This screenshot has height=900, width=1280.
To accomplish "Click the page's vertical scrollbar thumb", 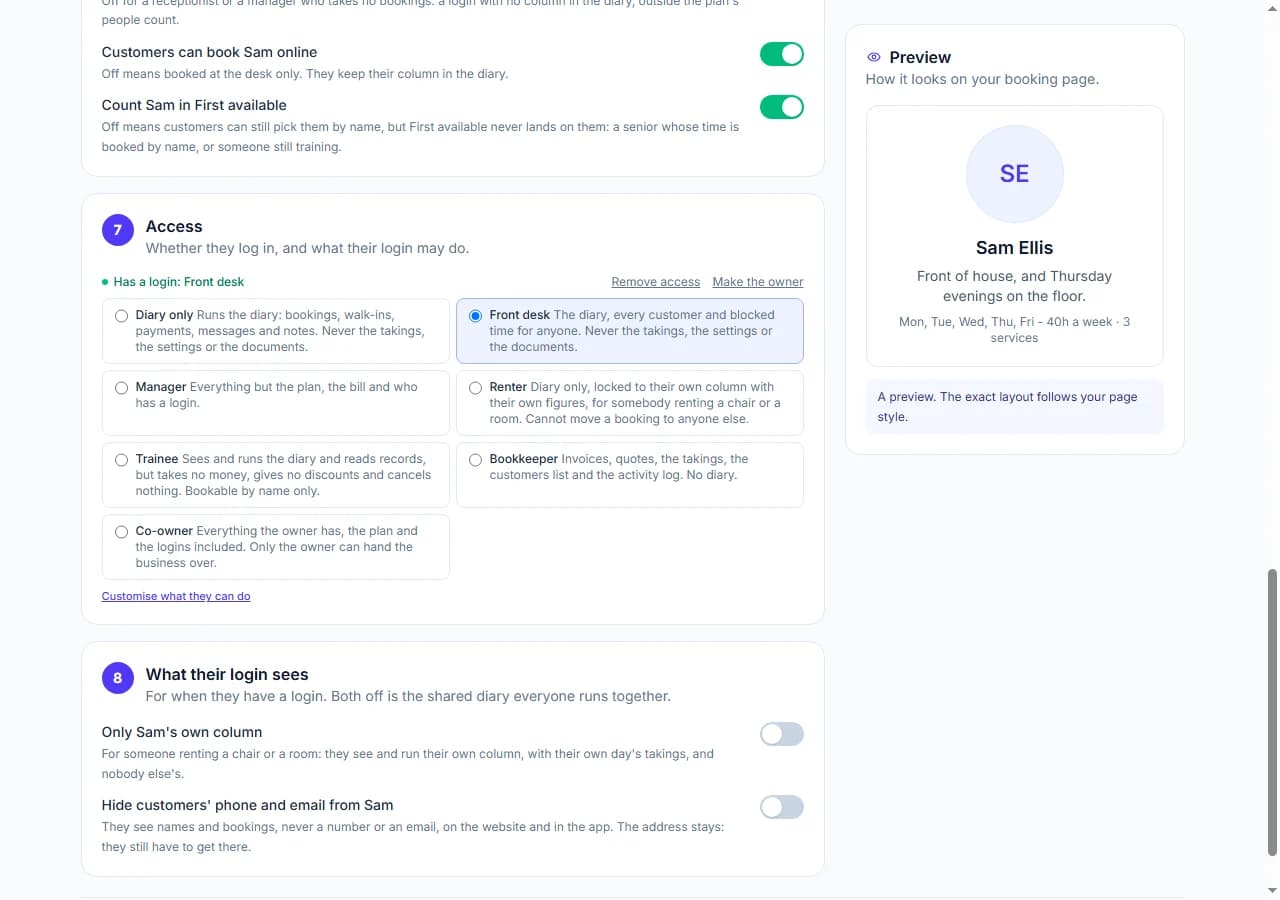I will 1272,712.
